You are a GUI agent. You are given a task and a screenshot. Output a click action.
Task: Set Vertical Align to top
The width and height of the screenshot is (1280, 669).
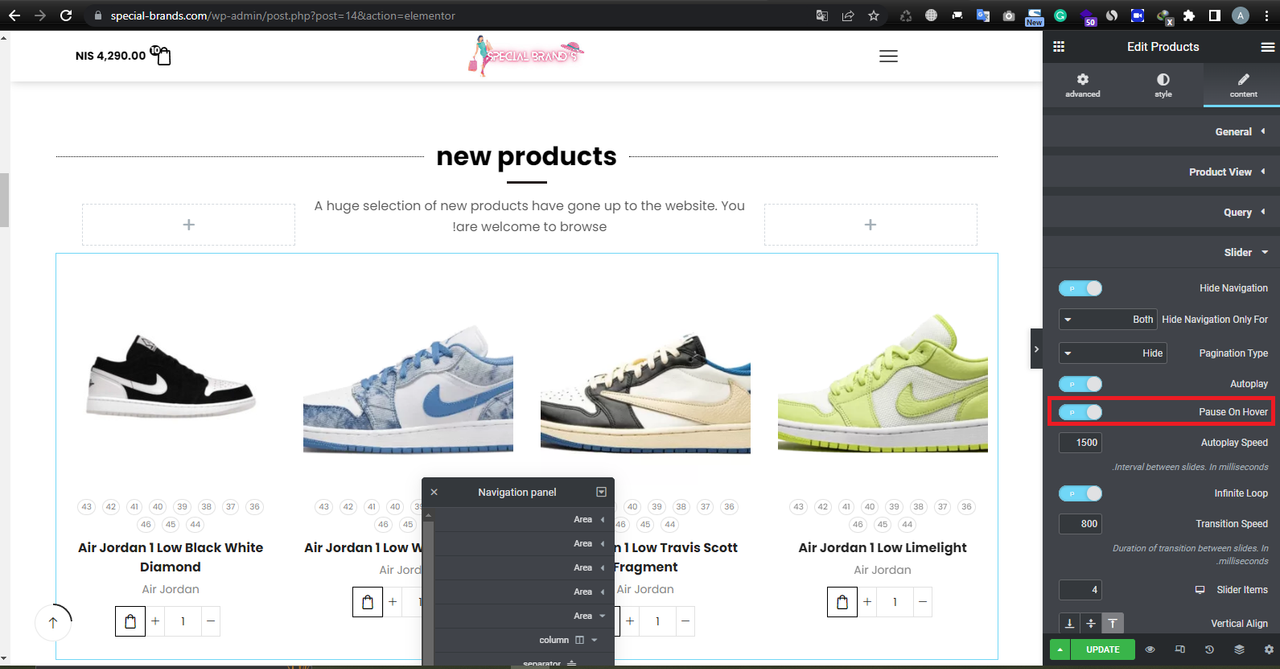(1113, 623)
